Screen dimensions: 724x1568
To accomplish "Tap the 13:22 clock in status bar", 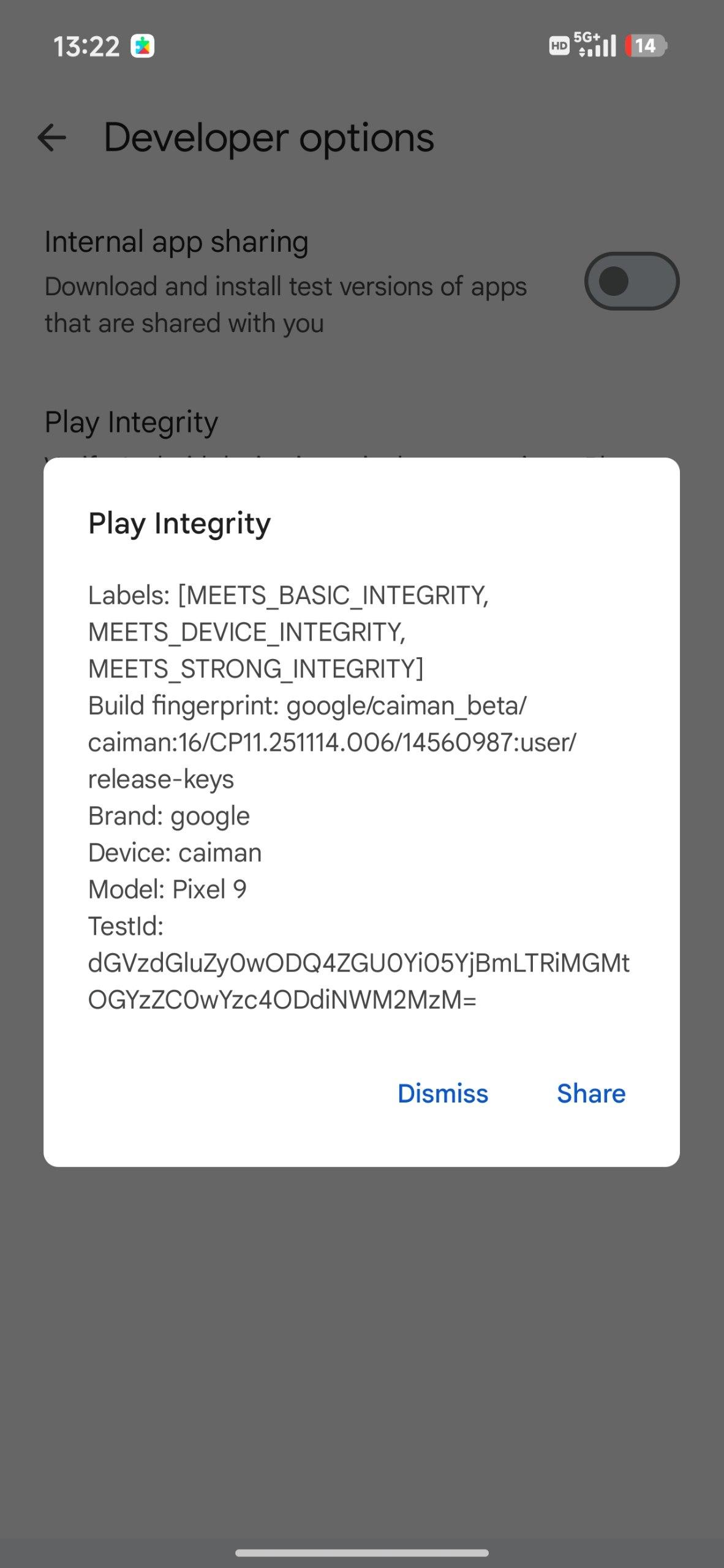I will click(x=86, y=47).
